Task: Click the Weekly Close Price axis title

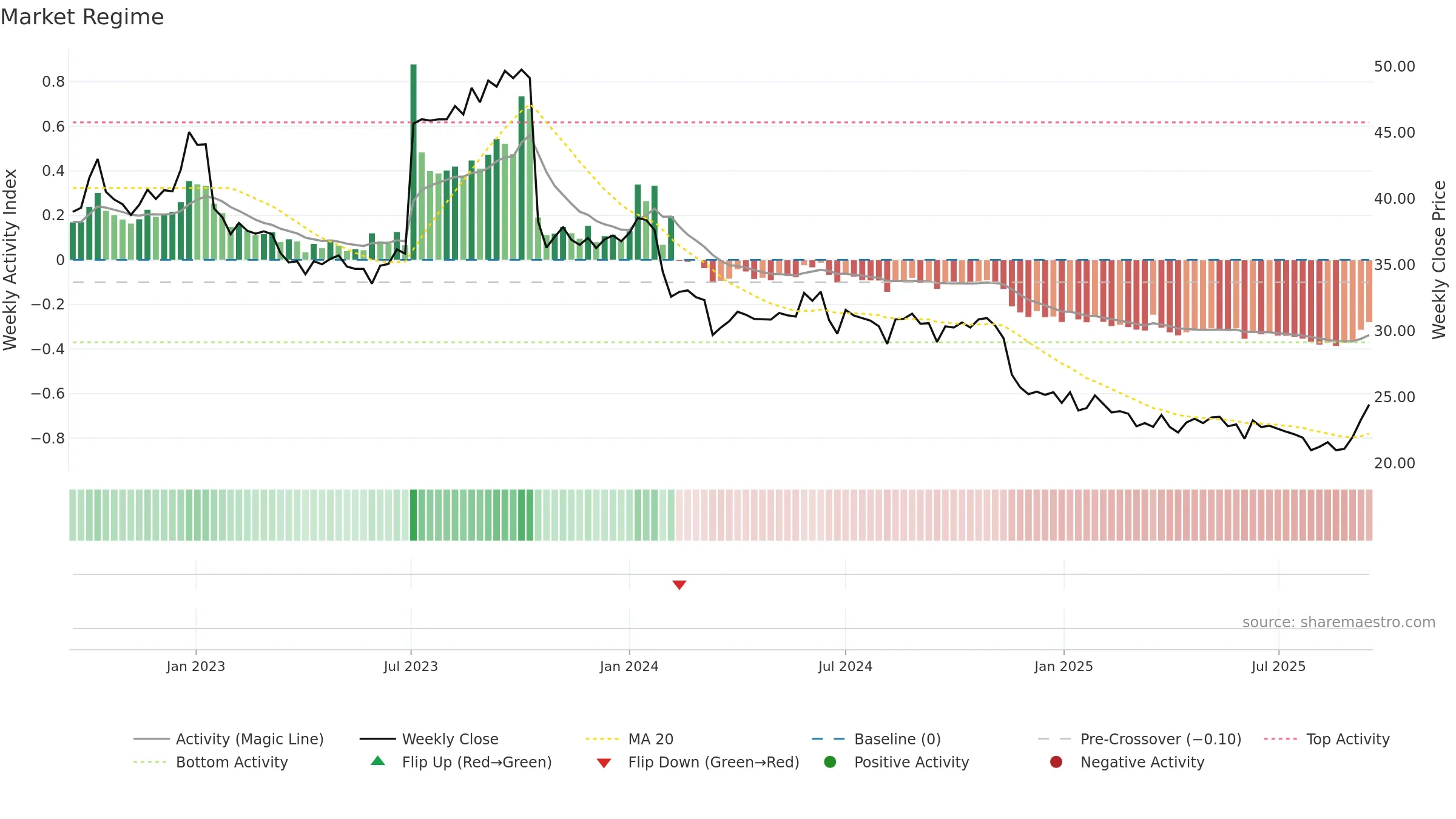Action: point(1439,260)
